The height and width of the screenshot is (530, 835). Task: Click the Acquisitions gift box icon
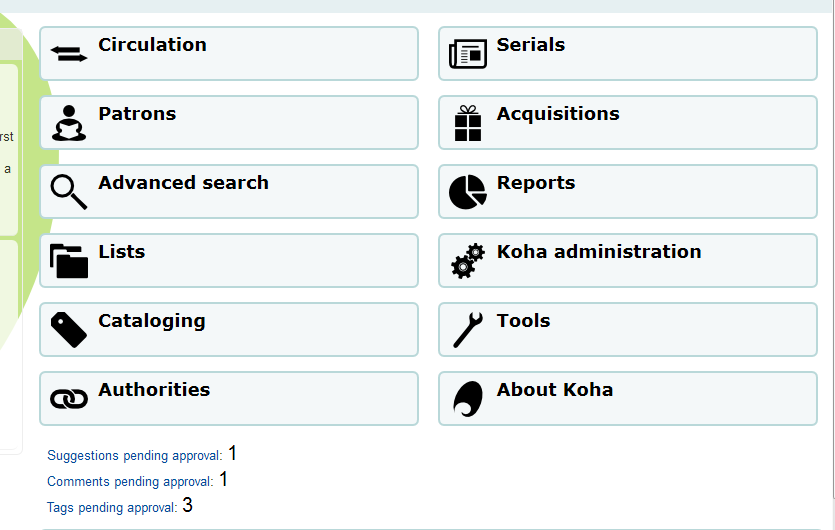click(x=468, y=123)
